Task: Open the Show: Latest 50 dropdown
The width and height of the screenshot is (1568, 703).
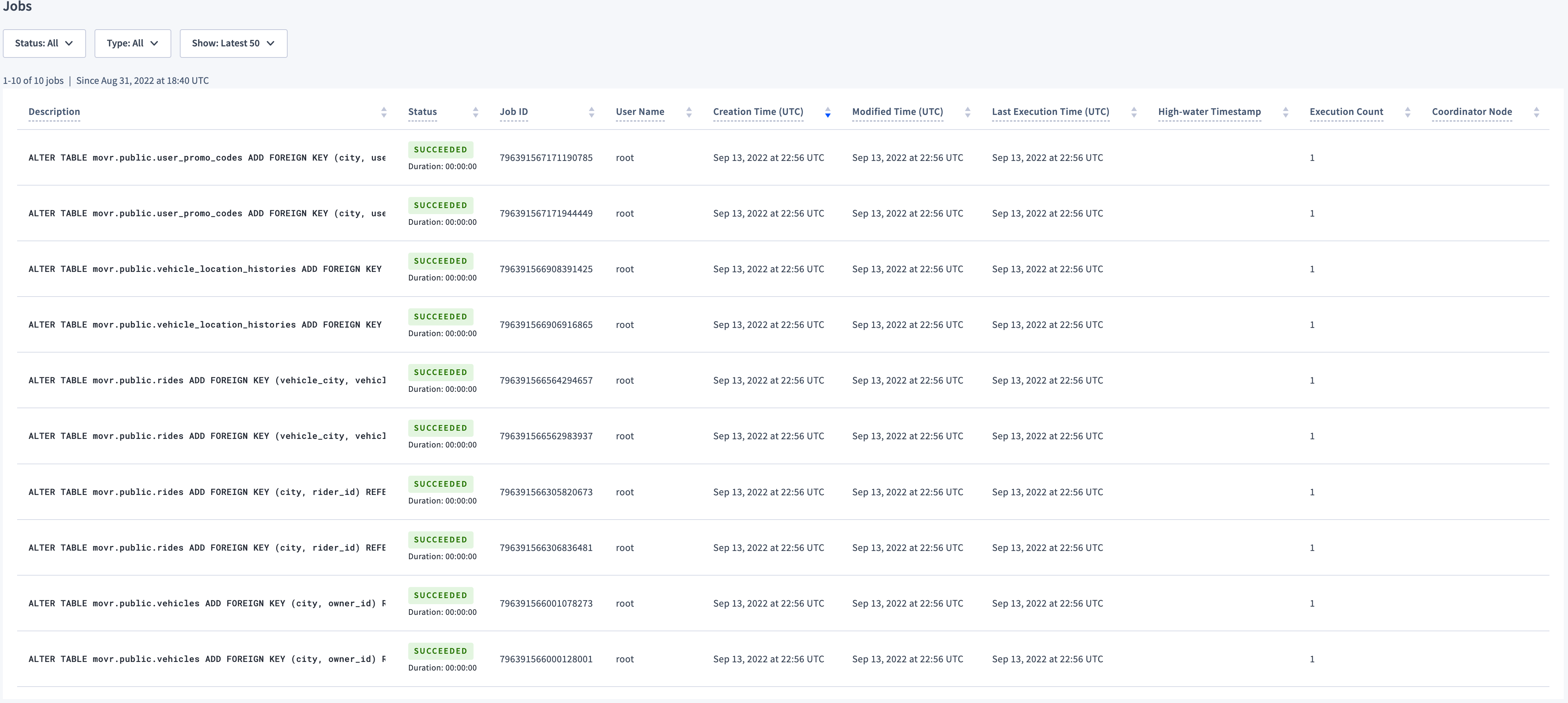Action: point(233,43)
